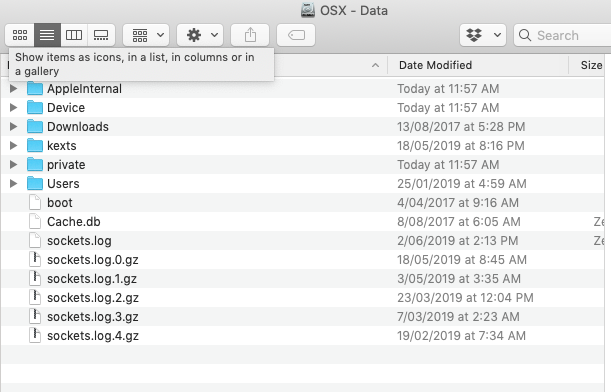Expand the AppleInternal folder

(13, 88)
